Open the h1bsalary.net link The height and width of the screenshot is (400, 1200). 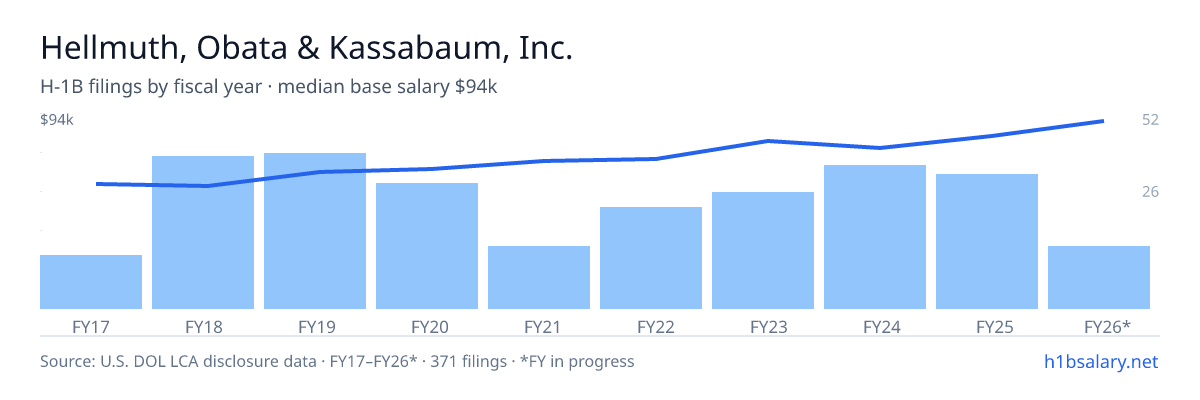[1100, 361]
